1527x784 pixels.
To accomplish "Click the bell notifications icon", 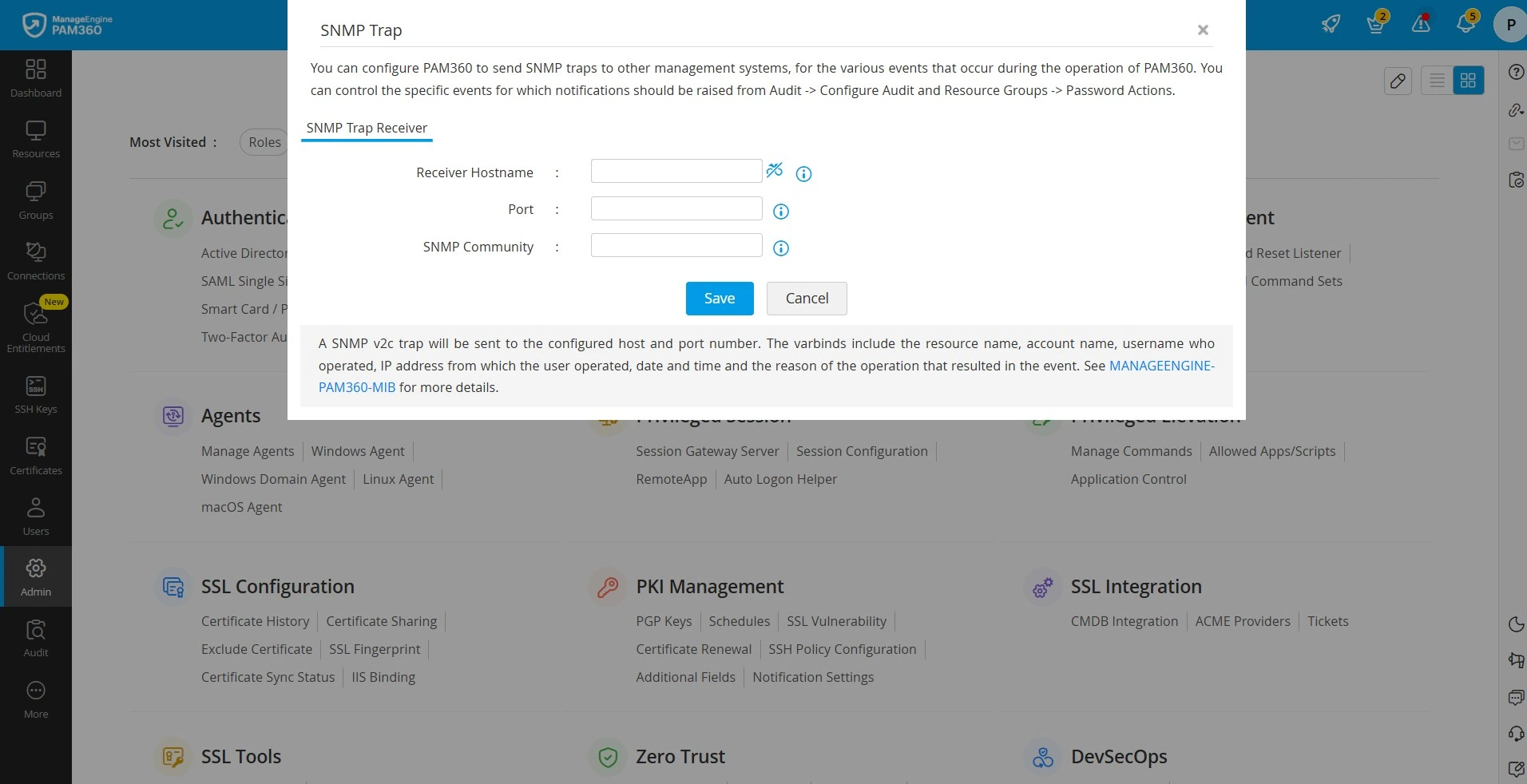I will (1465, 24).
